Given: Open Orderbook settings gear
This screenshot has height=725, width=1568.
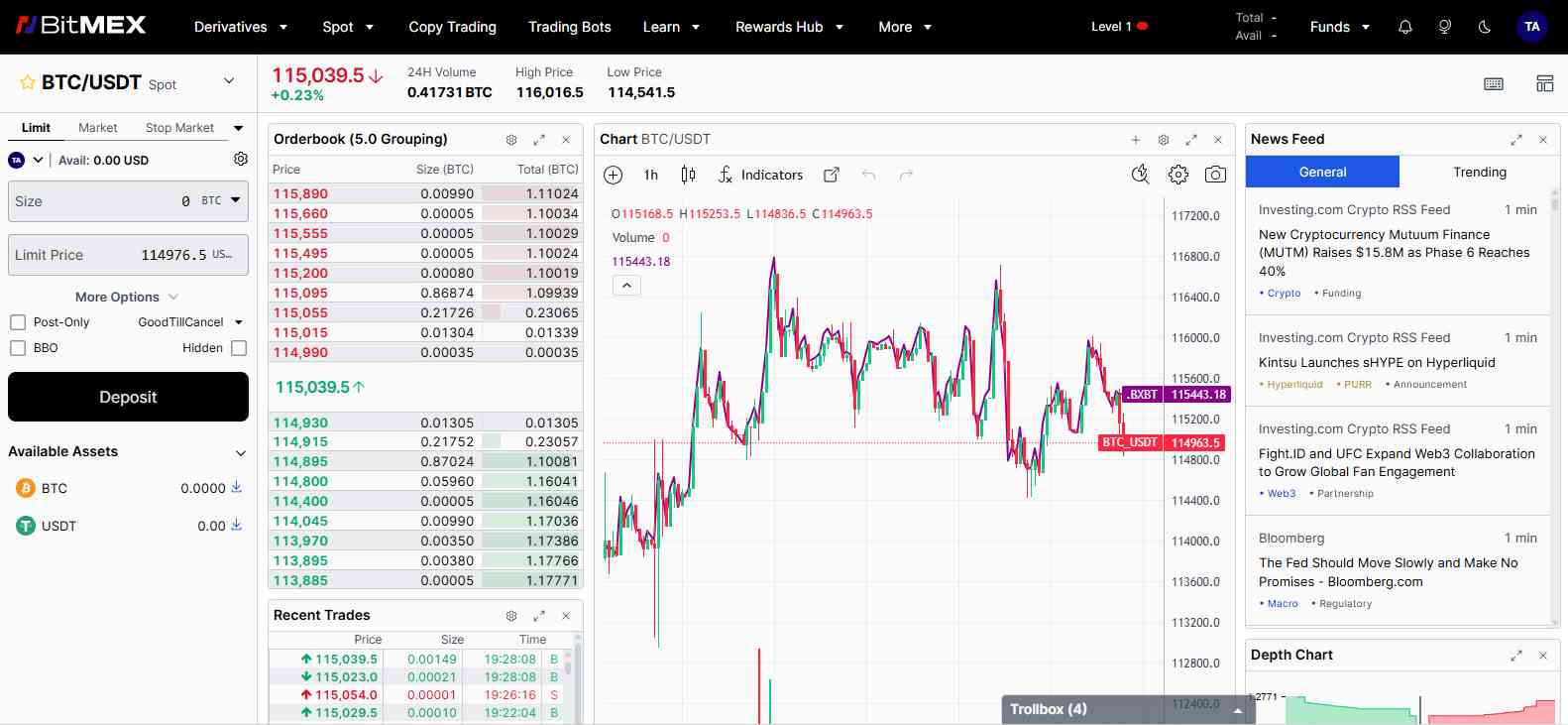Looking at the screenshot, I should pyautogui.click(x=511, y=140).
